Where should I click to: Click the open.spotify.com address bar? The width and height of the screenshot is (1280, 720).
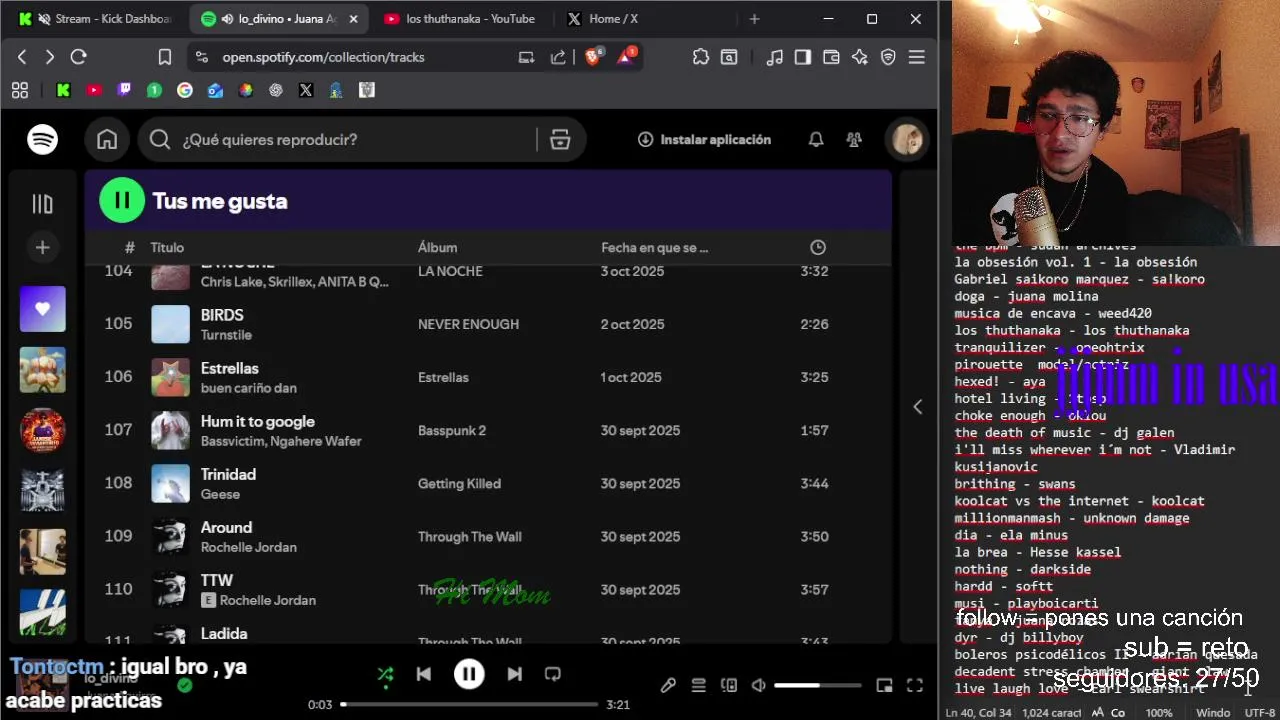323,57
